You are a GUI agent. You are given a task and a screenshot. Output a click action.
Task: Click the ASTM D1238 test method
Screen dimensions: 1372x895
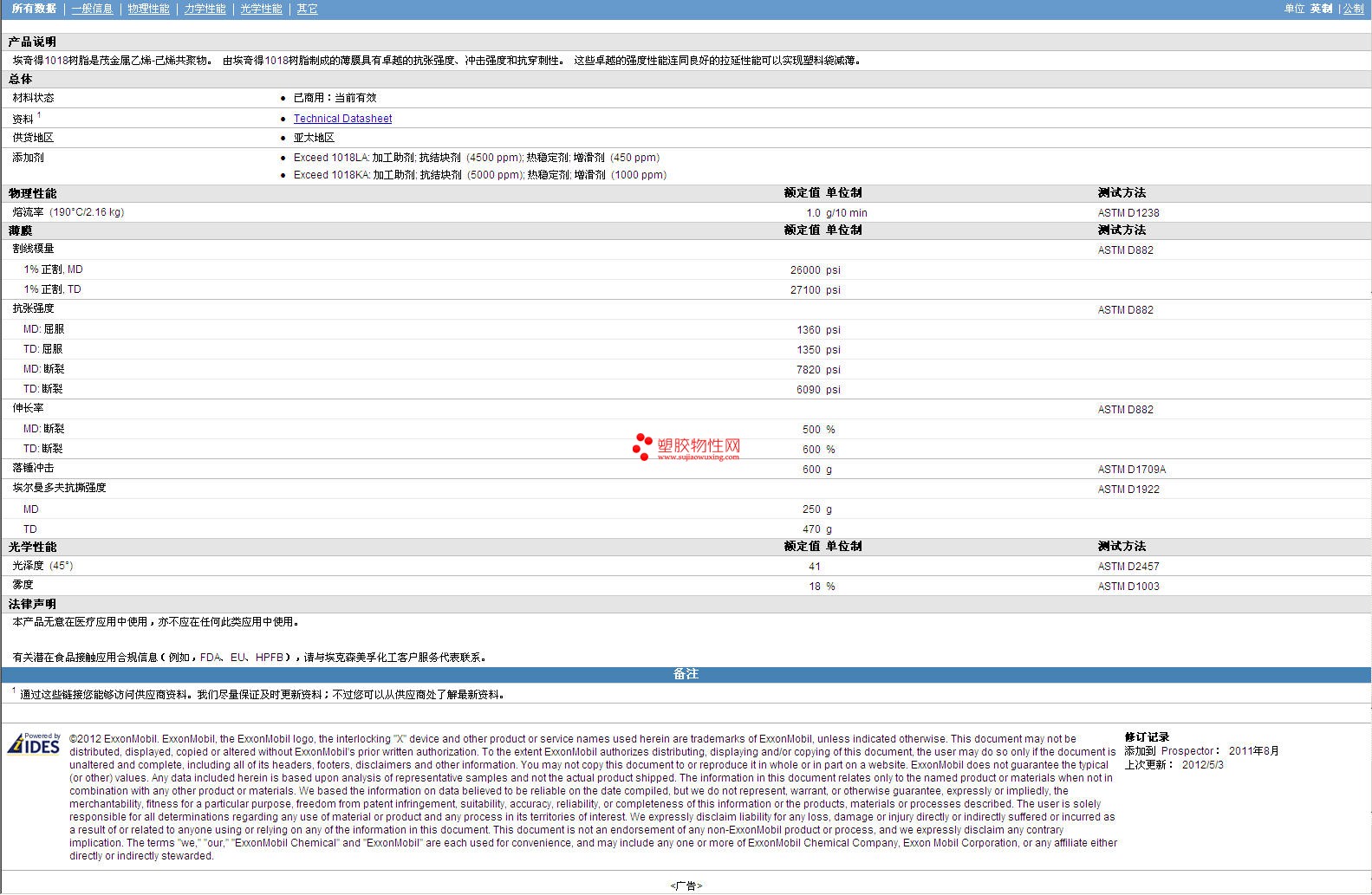tap(1128, 213)
